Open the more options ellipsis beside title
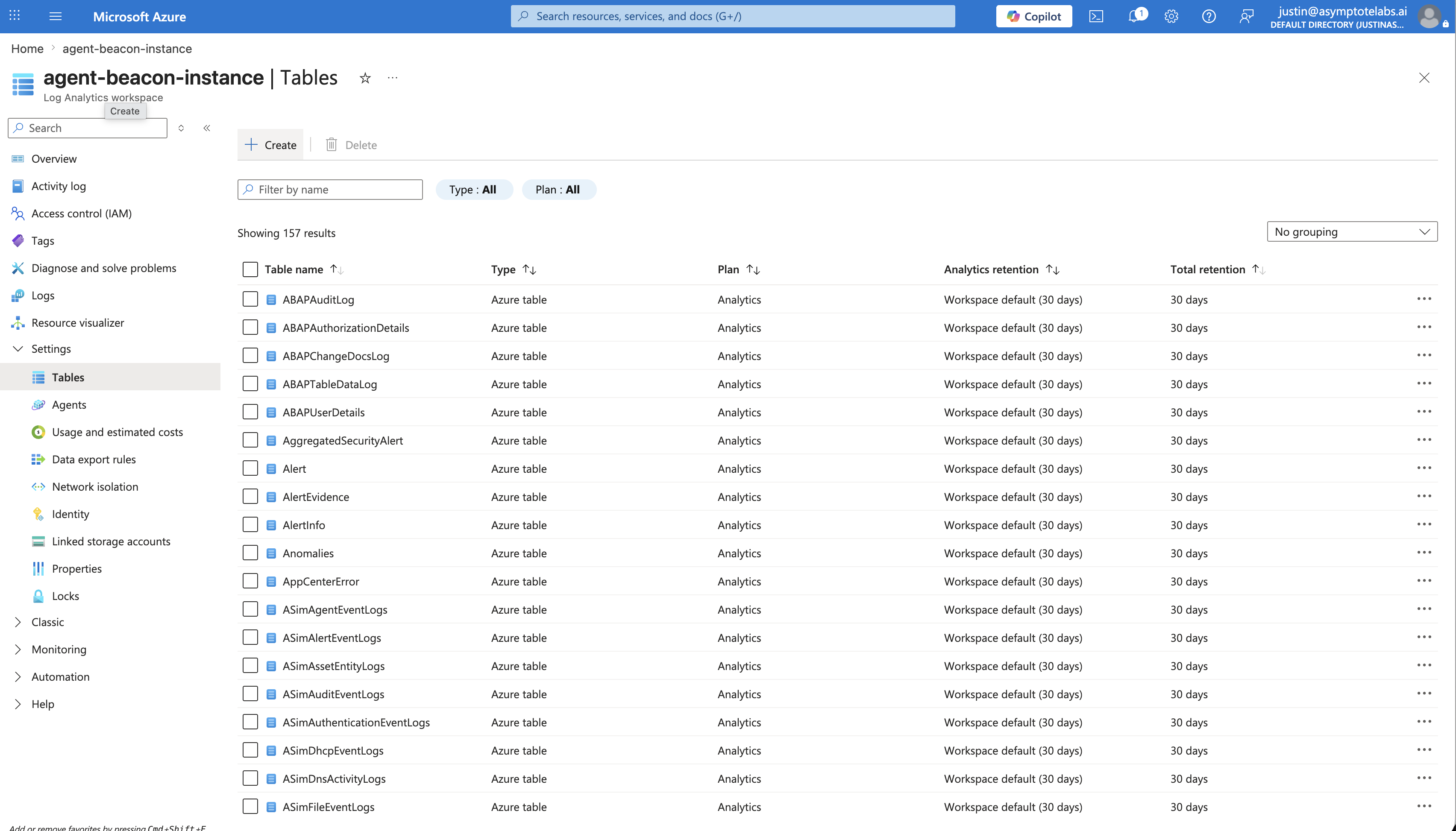This screenshot has height=831, width=1456. [392, 78]
